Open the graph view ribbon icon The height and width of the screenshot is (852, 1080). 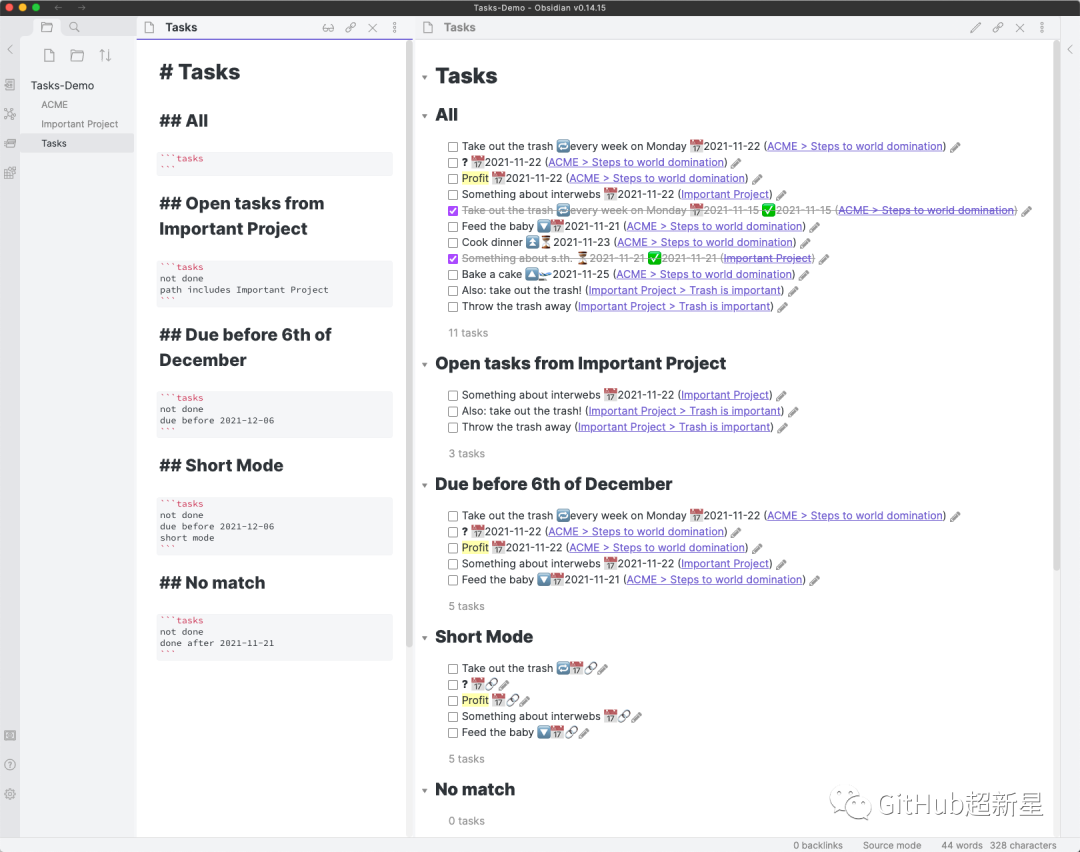click(10, 114)
